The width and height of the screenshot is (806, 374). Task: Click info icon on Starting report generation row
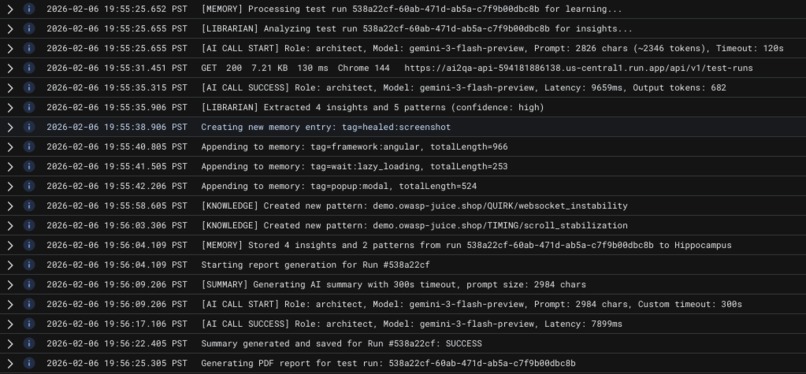coord(29,265)
